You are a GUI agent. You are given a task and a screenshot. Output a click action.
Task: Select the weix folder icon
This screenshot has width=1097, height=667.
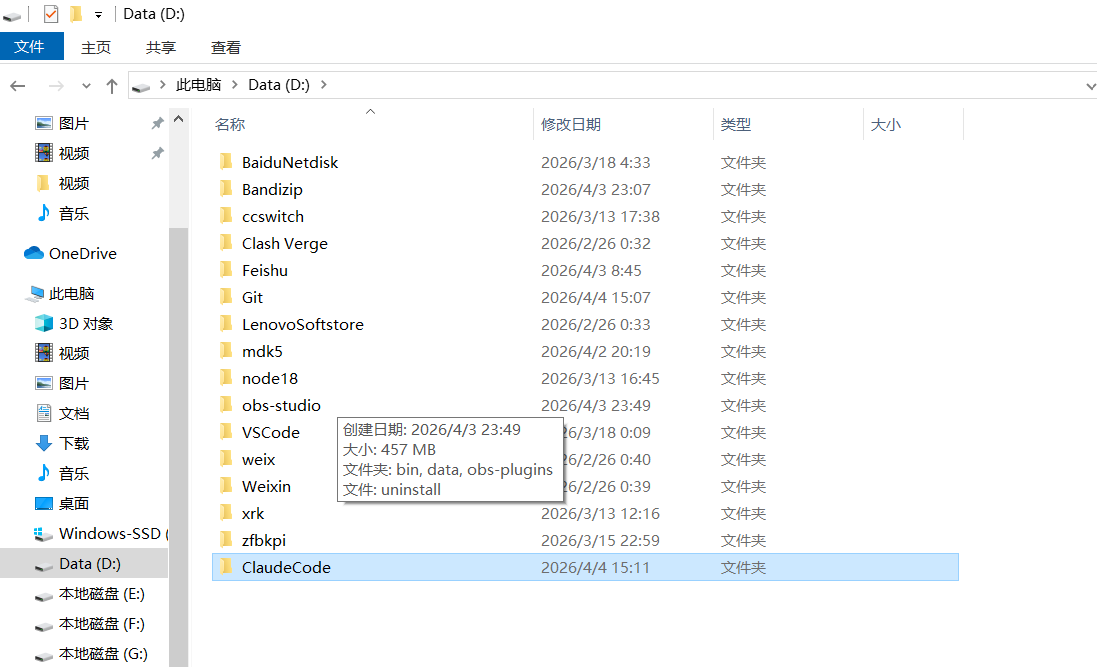point(226,459)
